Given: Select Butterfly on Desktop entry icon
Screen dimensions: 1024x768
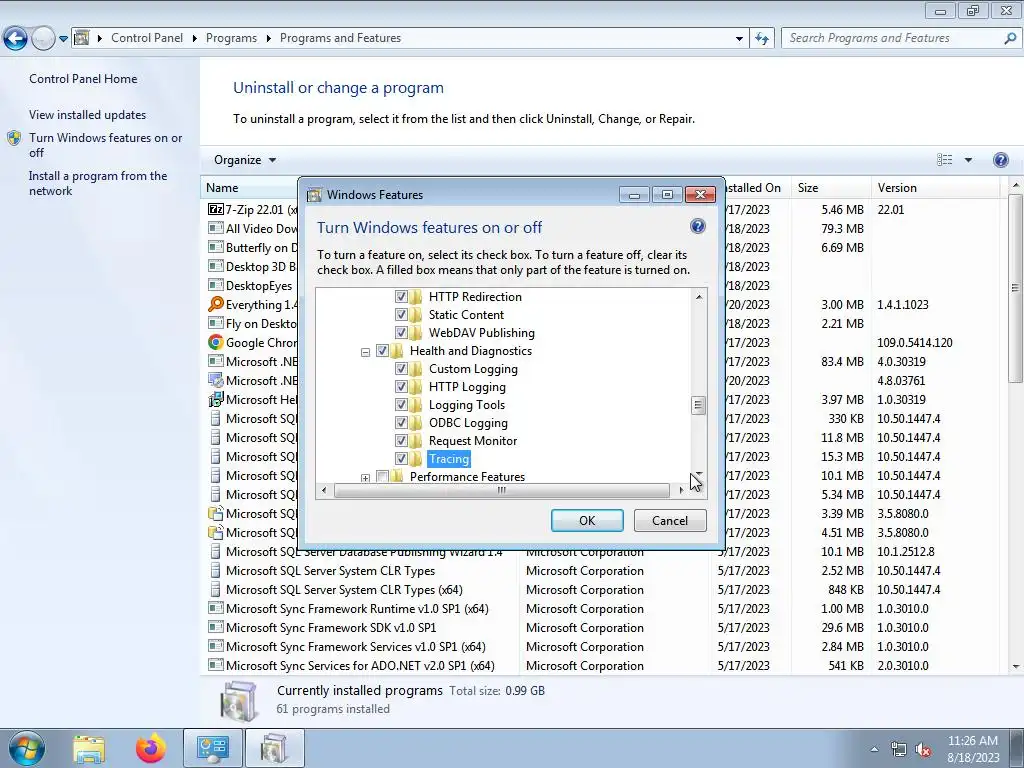Looking at the screenshot, I should tap(216, 247).
